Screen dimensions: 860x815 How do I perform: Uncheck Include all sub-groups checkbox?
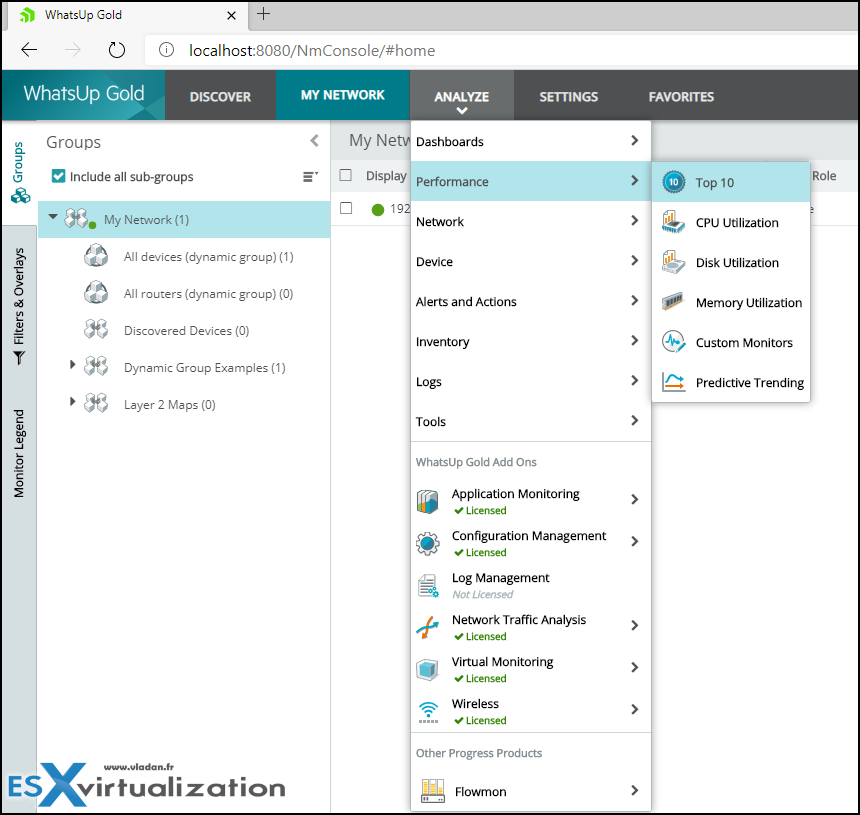pyautogui.click(x=58, y=176)
